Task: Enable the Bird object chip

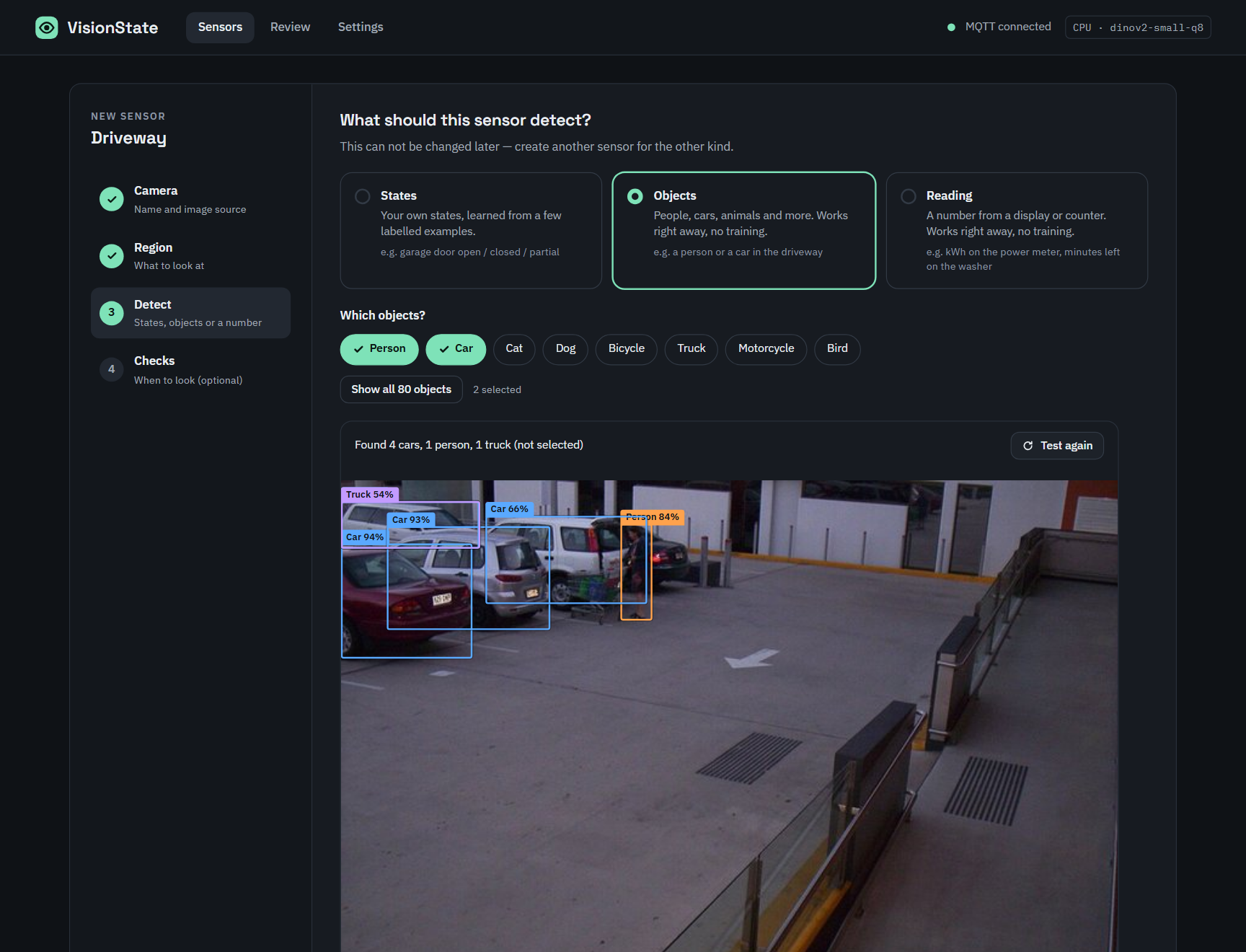Action: (x=837, y=349)
